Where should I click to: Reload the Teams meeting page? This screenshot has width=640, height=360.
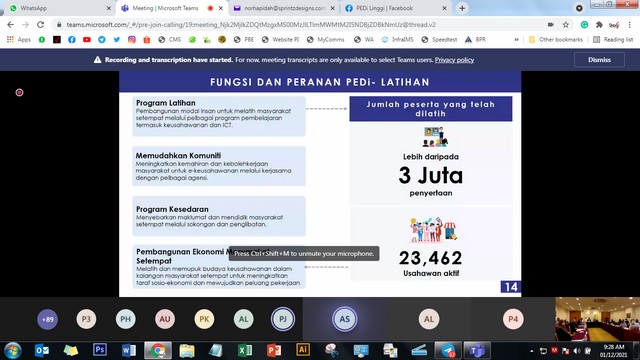[x=40, y=25]
